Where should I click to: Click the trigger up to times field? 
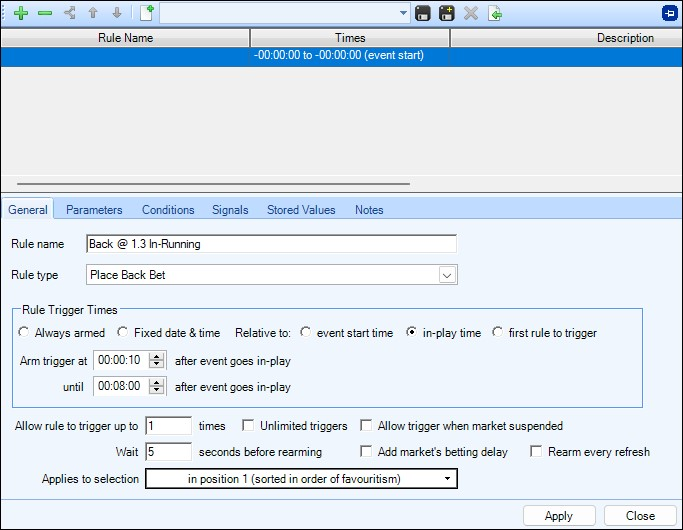coord(168,425)
